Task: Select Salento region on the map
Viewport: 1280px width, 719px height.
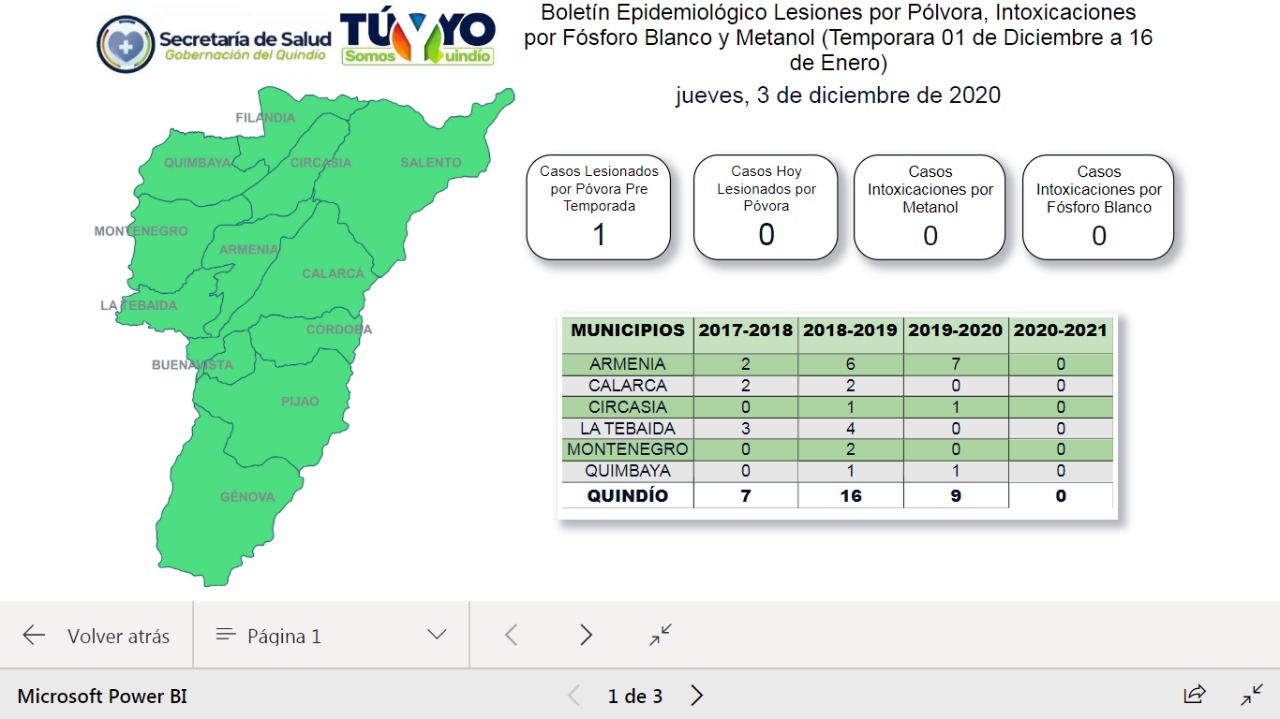Action: tap(431, 162)
